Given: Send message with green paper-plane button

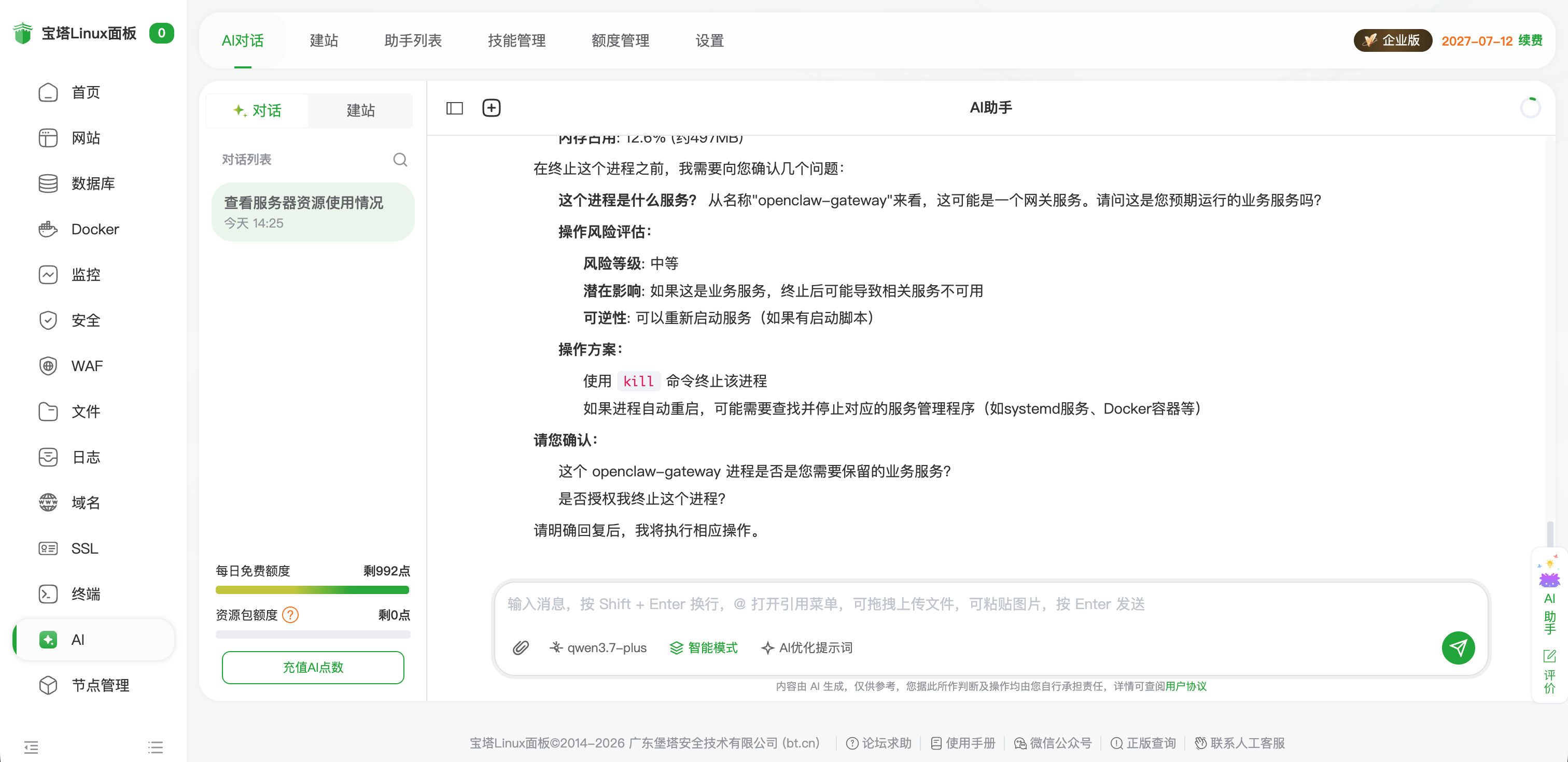Looking at the screenshot, I should pyautogui.click(x=1458, y=647).
